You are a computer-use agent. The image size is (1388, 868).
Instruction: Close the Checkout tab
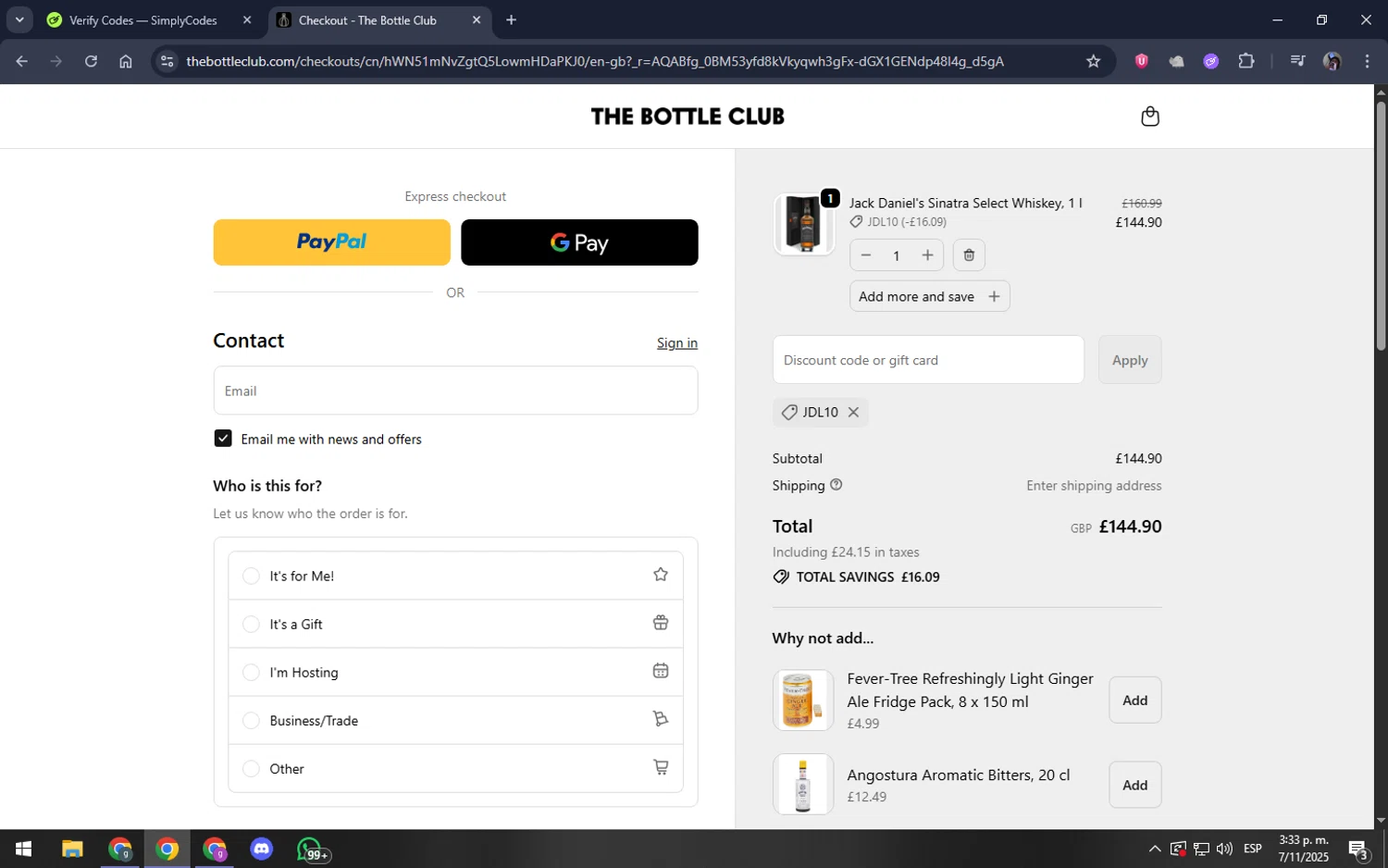[x=477, y=20]
